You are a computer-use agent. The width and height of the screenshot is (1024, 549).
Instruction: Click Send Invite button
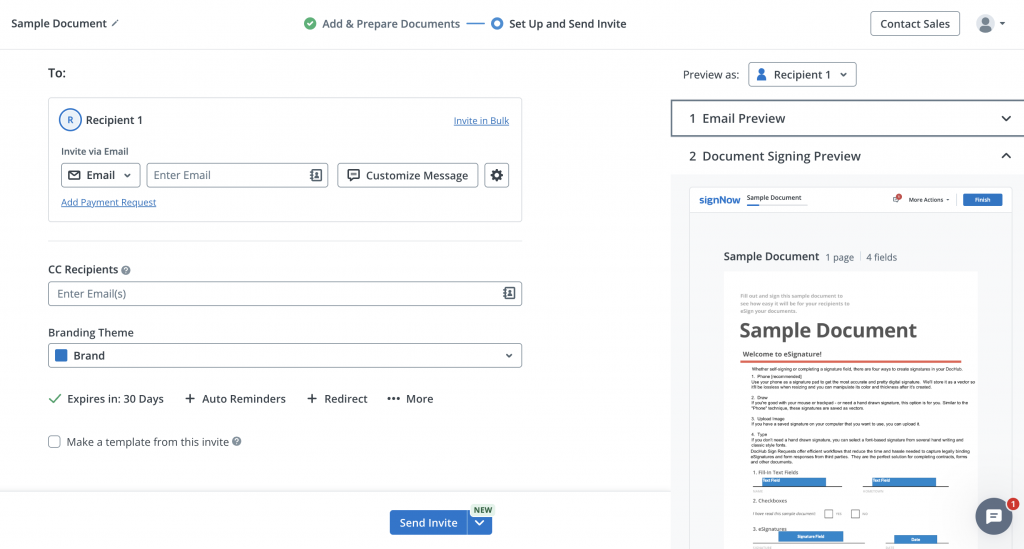pos(428,523)
